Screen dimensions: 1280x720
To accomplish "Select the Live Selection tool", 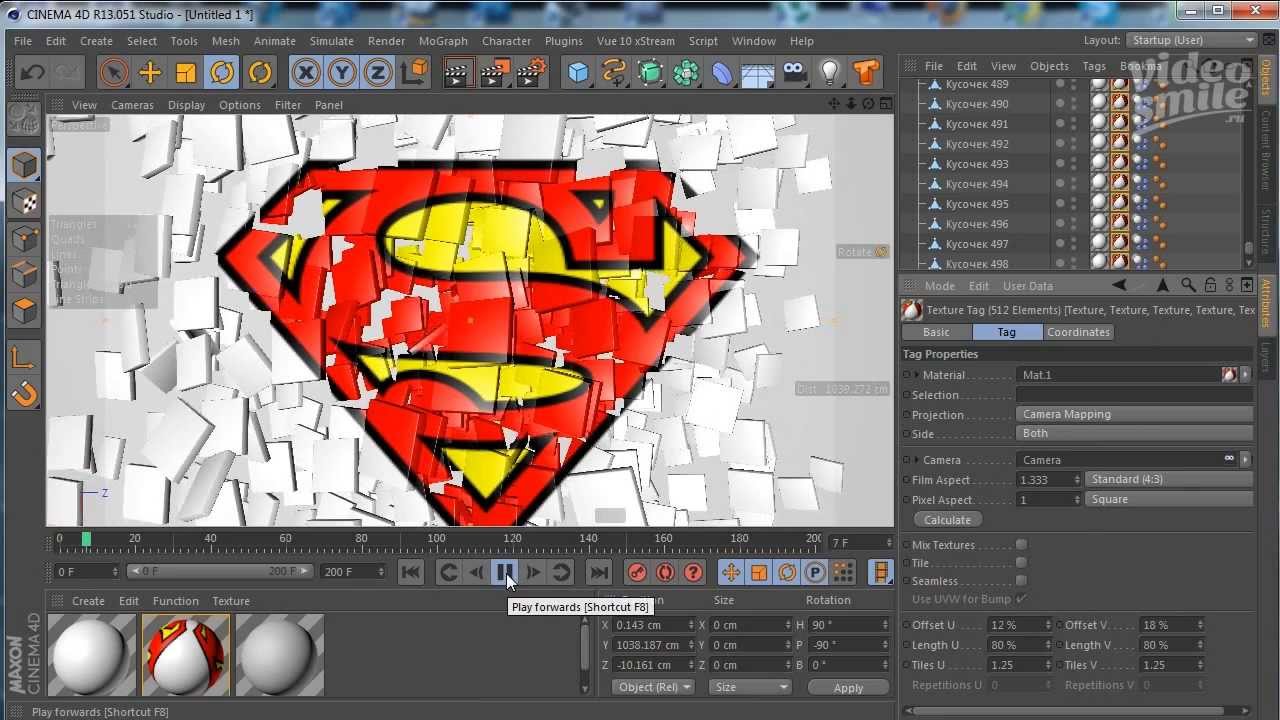I will tap(114, 72).
